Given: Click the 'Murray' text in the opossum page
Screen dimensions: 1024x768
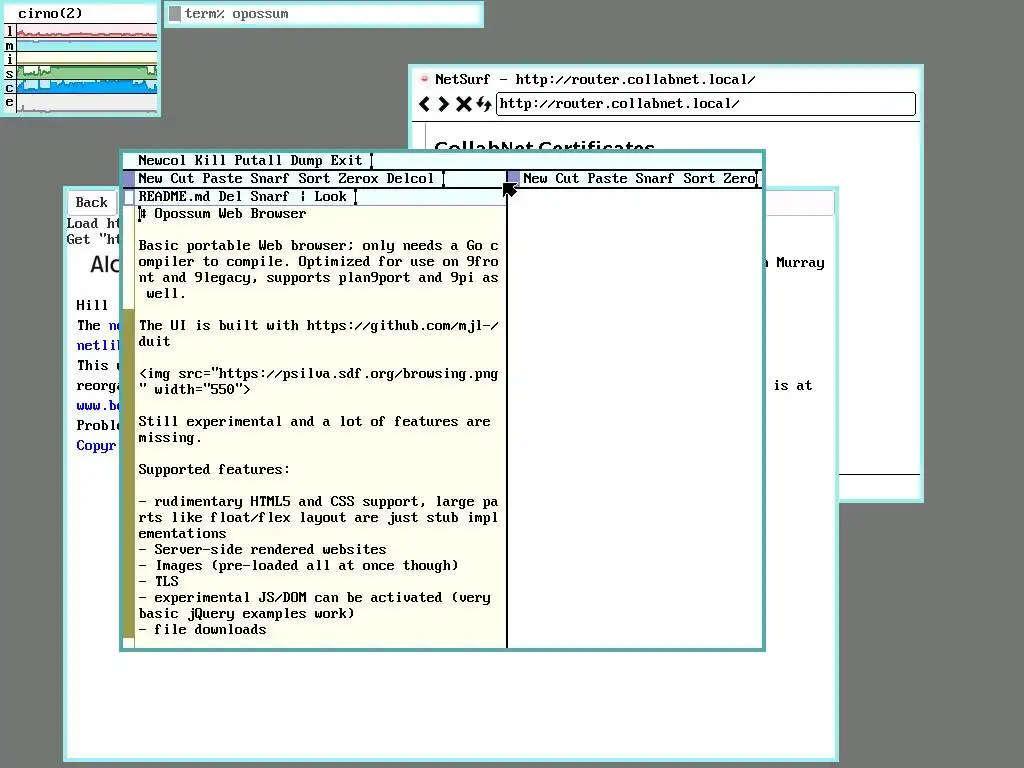Looking at the screenshot, I should pos(800,263).
